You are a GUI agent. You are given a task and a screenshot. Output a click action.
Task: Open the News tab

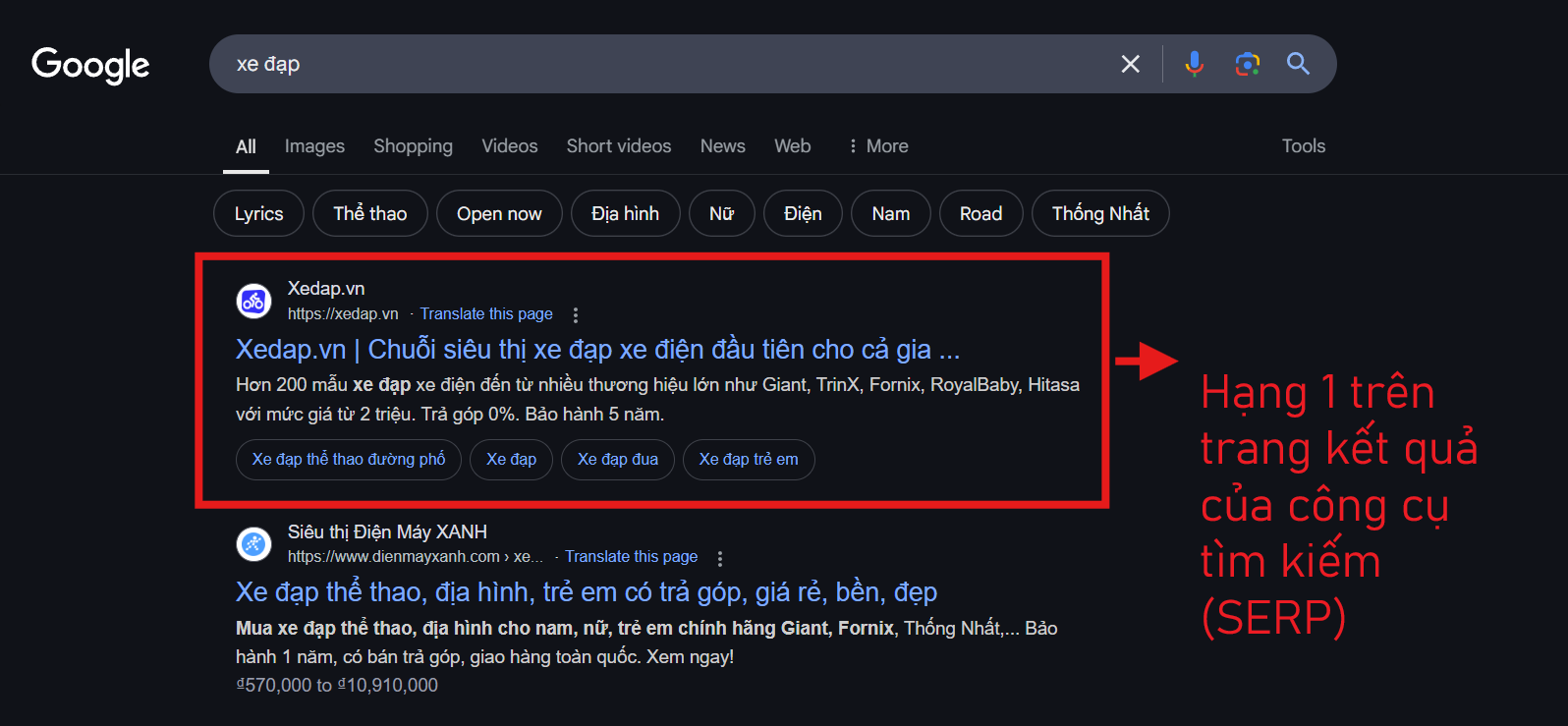click(x=722, y=146)
